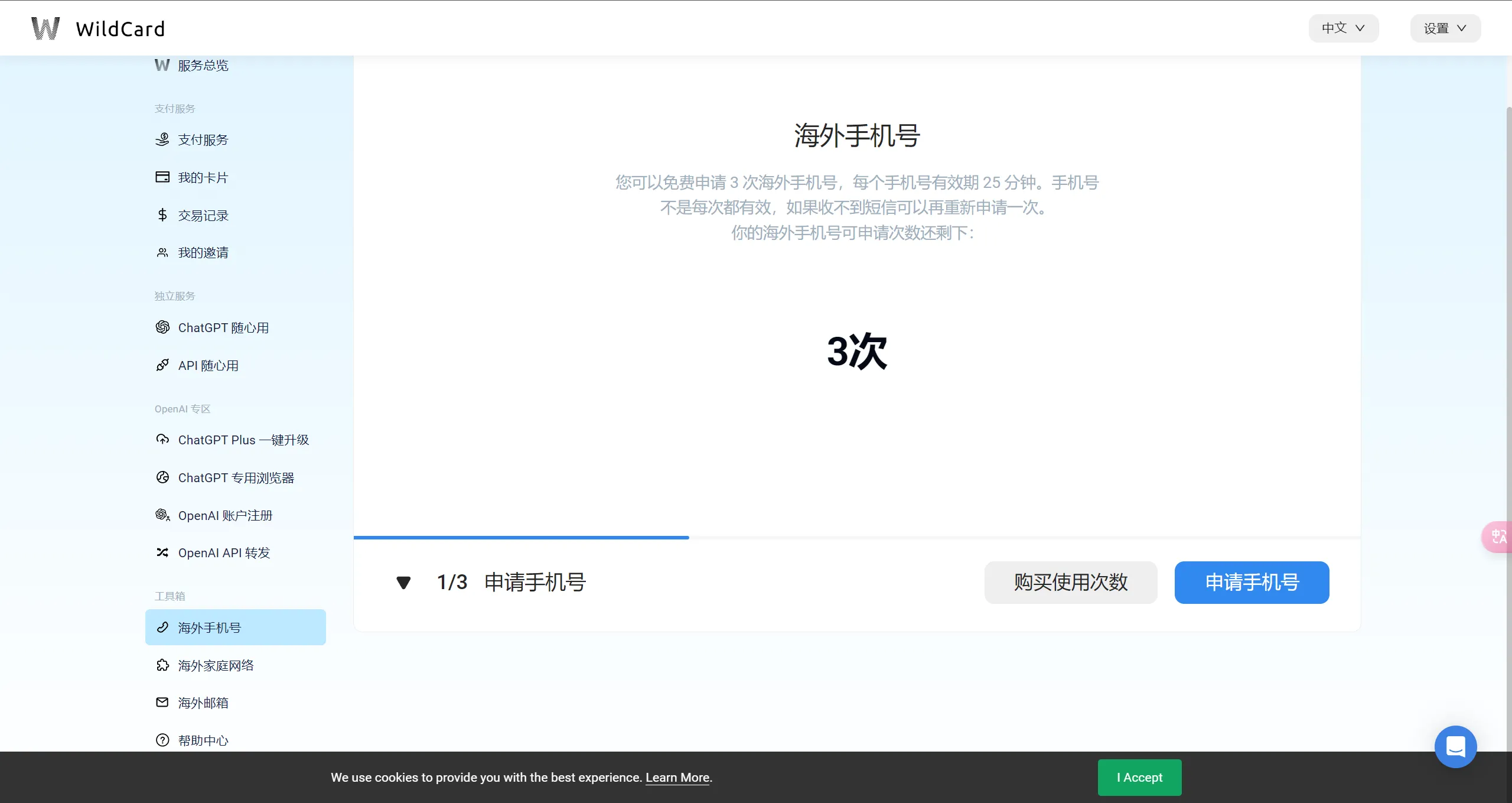Click the 支付服务 coin icon in sidebar
Image resolution: width=1512 pixels, height=803 pixels.
coord(162,139)
